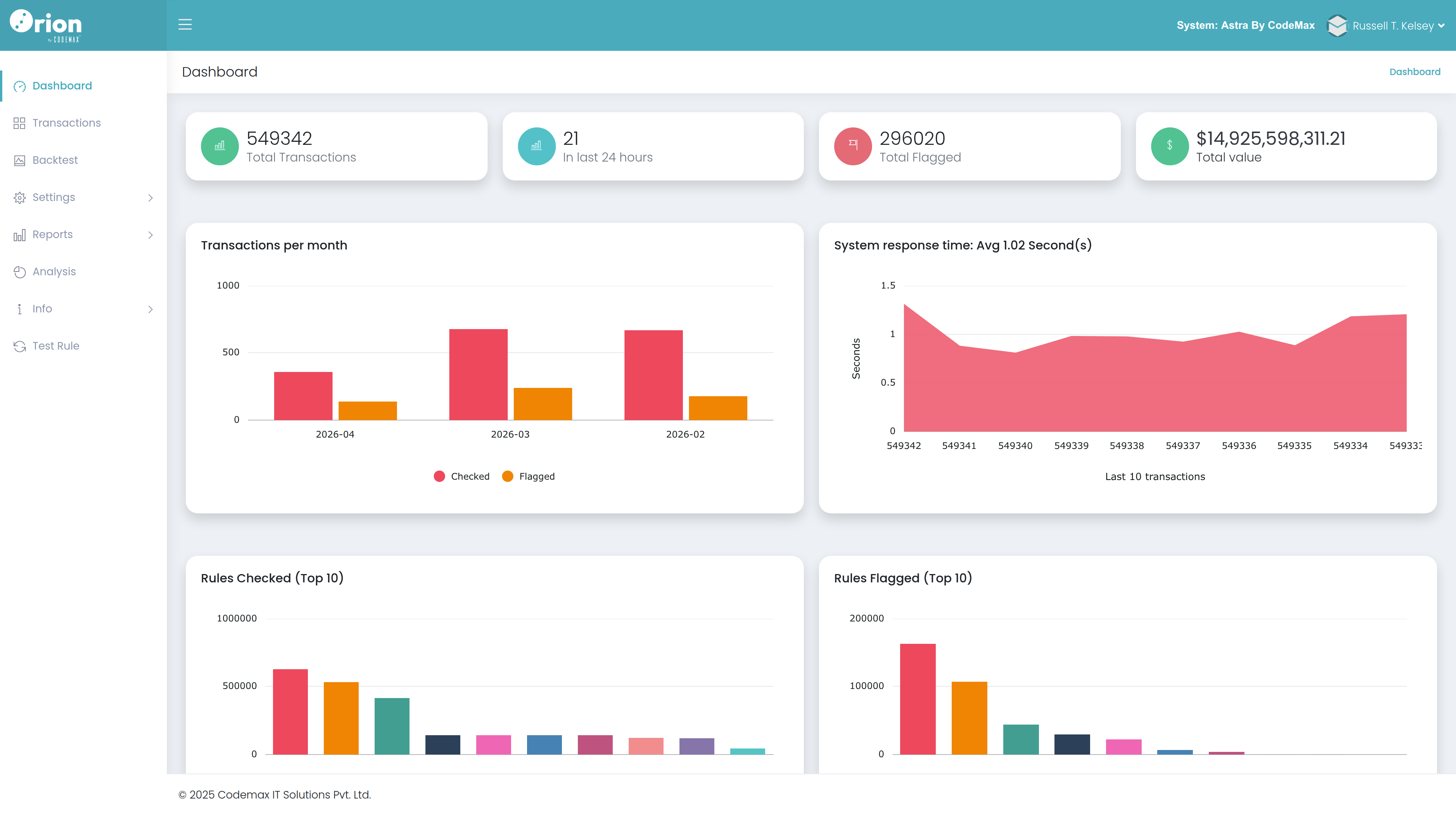The width and height of the screenshot is (1456, 819).
Task: Click the red Total Flagged flag icon
Action: coord(853,146)
